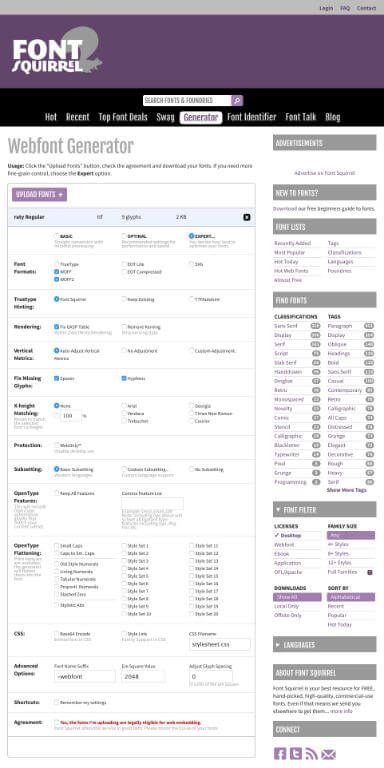Check the legal eligibility agreement checkbox
The width and height of the screenshot is (384, 768).
tap(57, 722)
